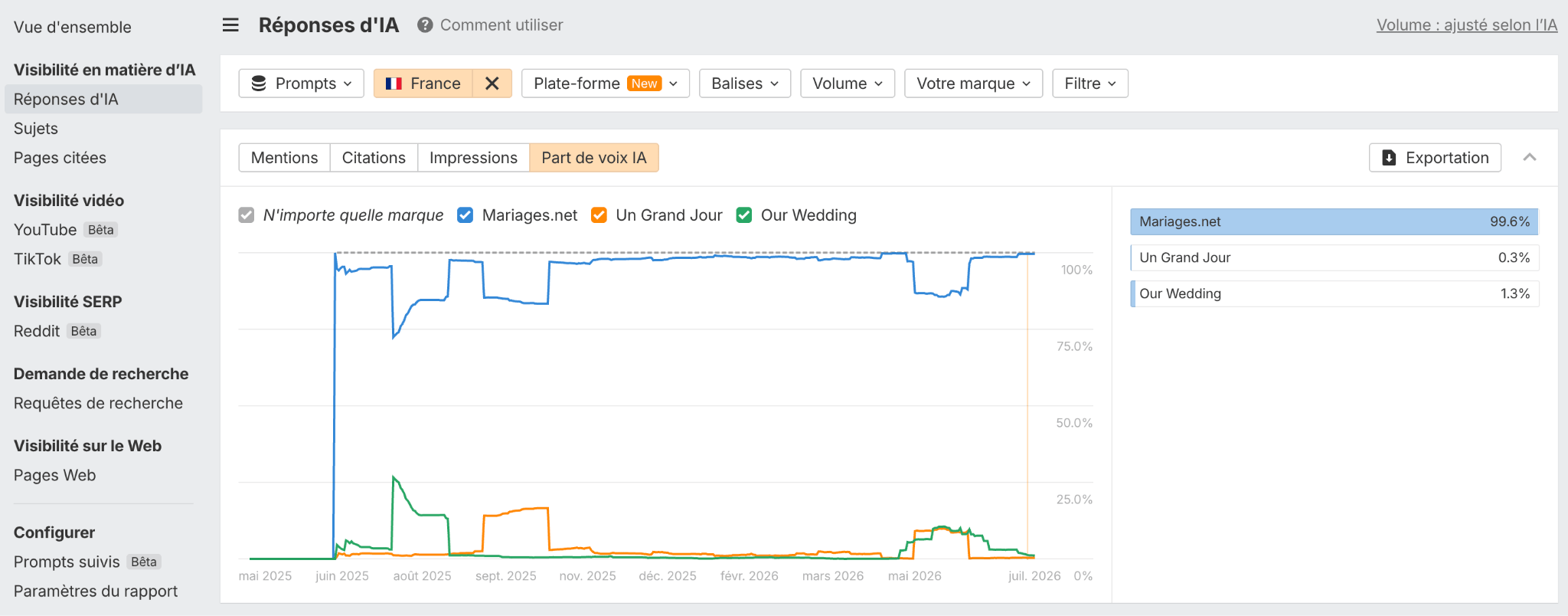Uncheck the Un Grand Jour checkbox
The width and height of the screenshot is (1568, 616).
point(599,215)
